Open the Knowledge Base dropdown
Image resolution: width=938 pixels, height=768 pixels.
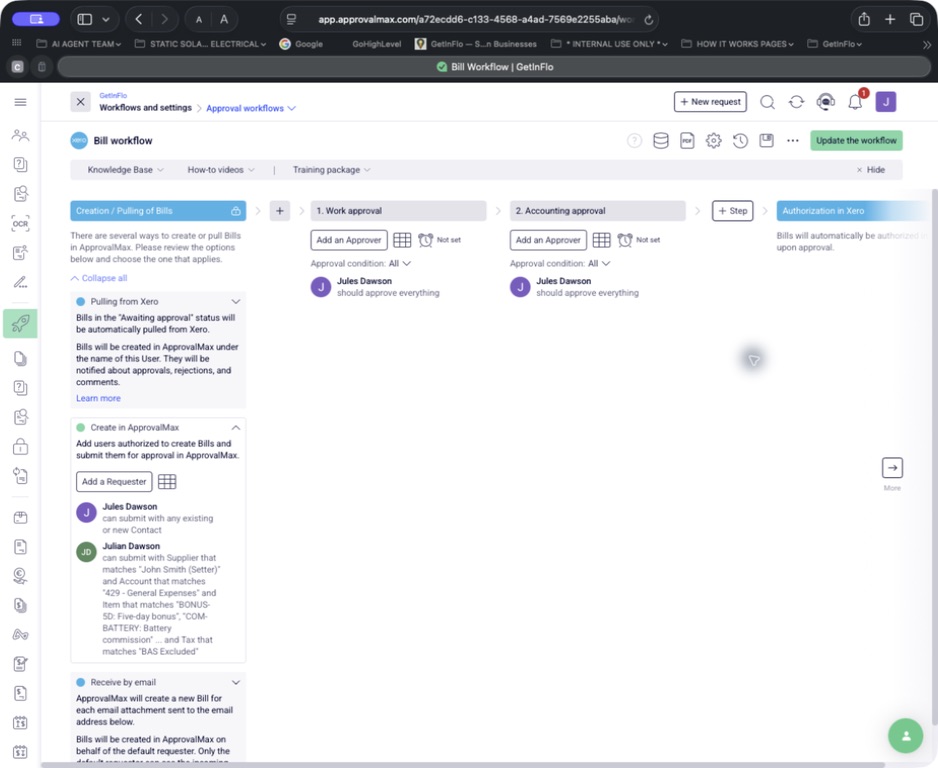125,170
